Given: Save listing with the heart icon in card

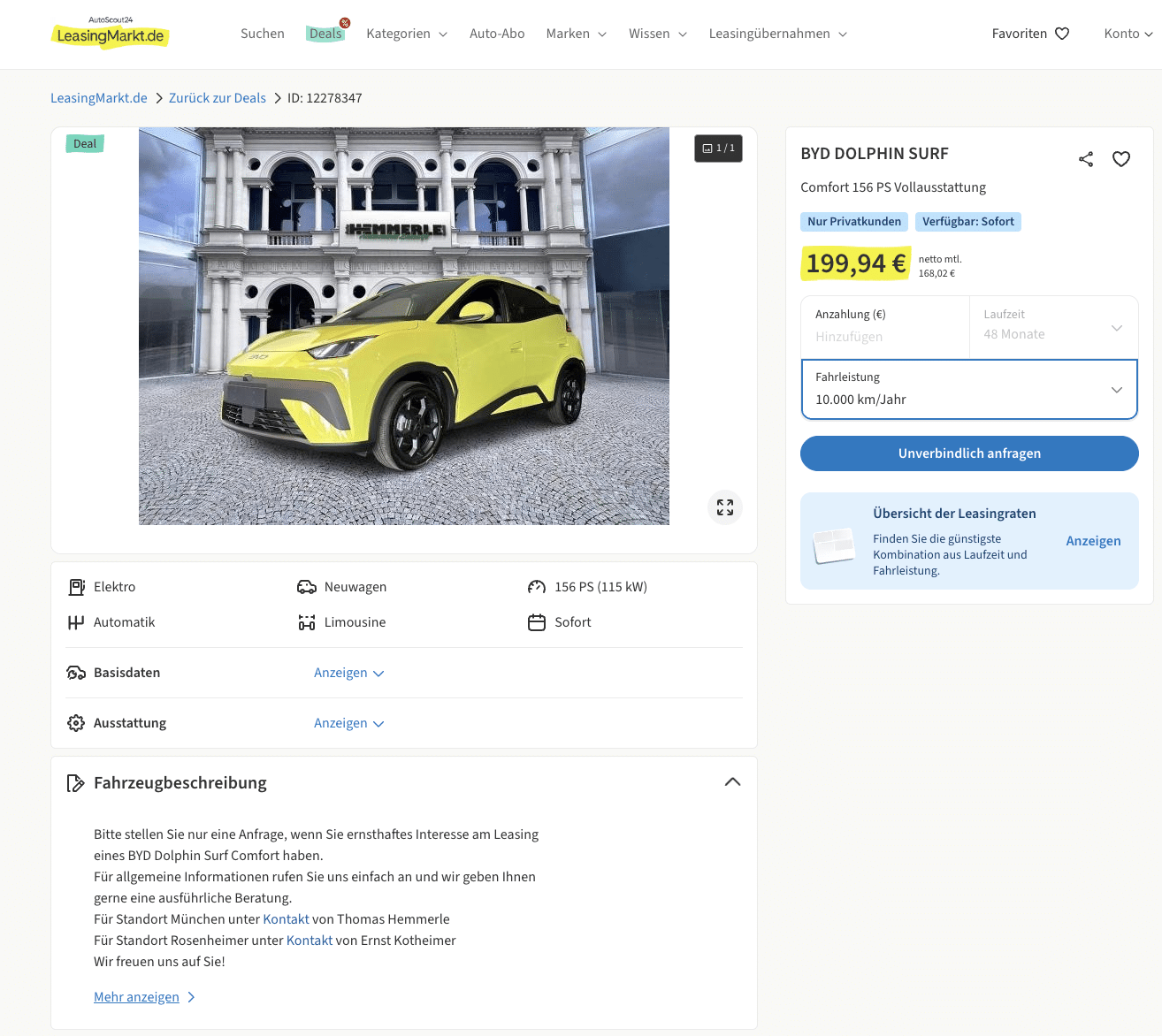Looking at the screenshot, I should point(1121,159).
